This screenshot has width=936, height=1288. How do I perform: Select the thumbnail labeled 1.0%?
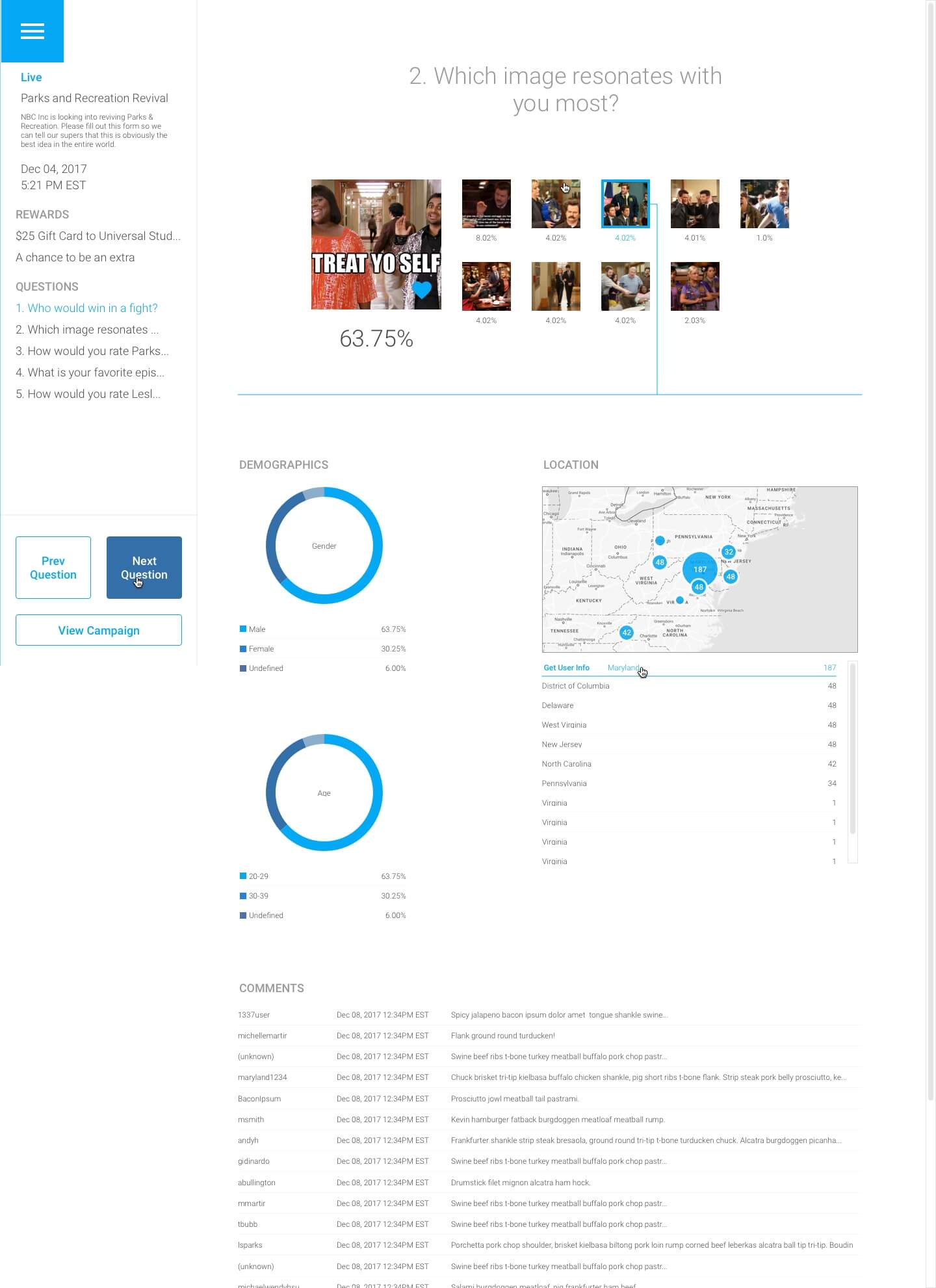[764, 204]
